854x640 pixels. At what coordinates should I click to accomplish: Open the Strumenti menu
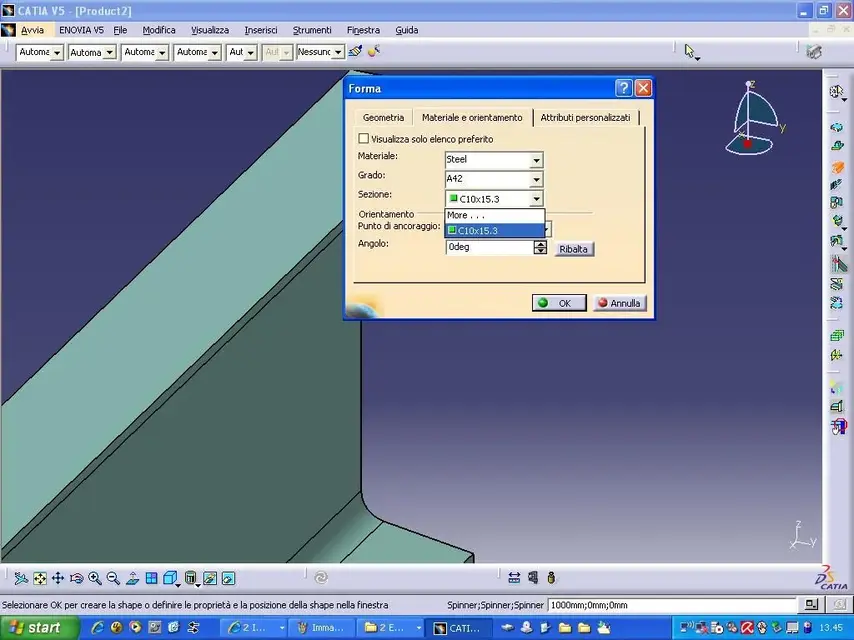(x=312, y=30)
